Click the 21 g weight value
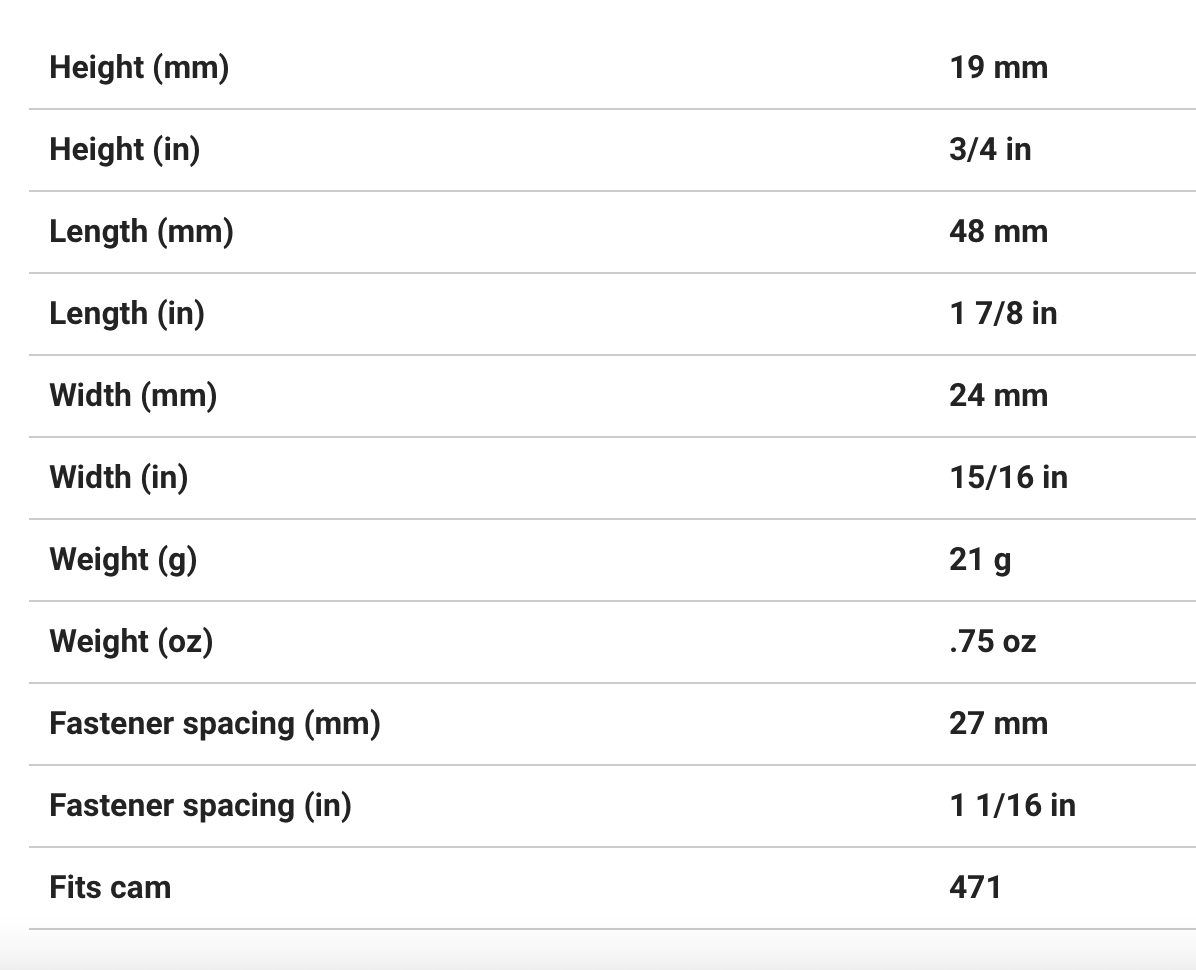Screen dimensions: 1196x970 [980, 560]
